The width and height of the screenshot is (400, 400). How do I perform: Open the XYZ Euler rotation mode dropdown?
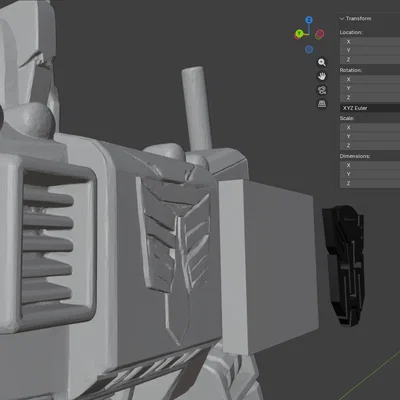tap(370, 108)
